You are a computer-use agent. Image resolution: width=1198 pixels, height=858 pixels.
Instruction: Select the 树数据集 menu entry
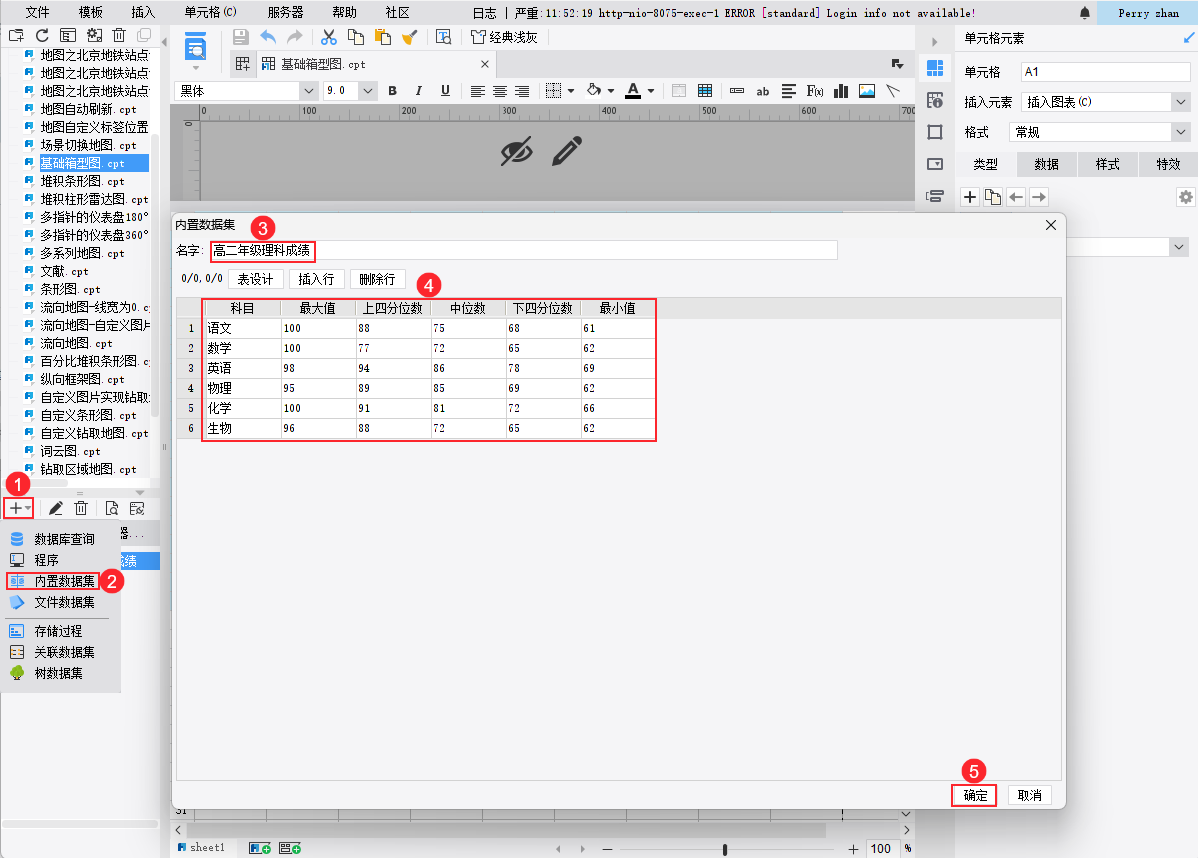[x=58, y=673]
